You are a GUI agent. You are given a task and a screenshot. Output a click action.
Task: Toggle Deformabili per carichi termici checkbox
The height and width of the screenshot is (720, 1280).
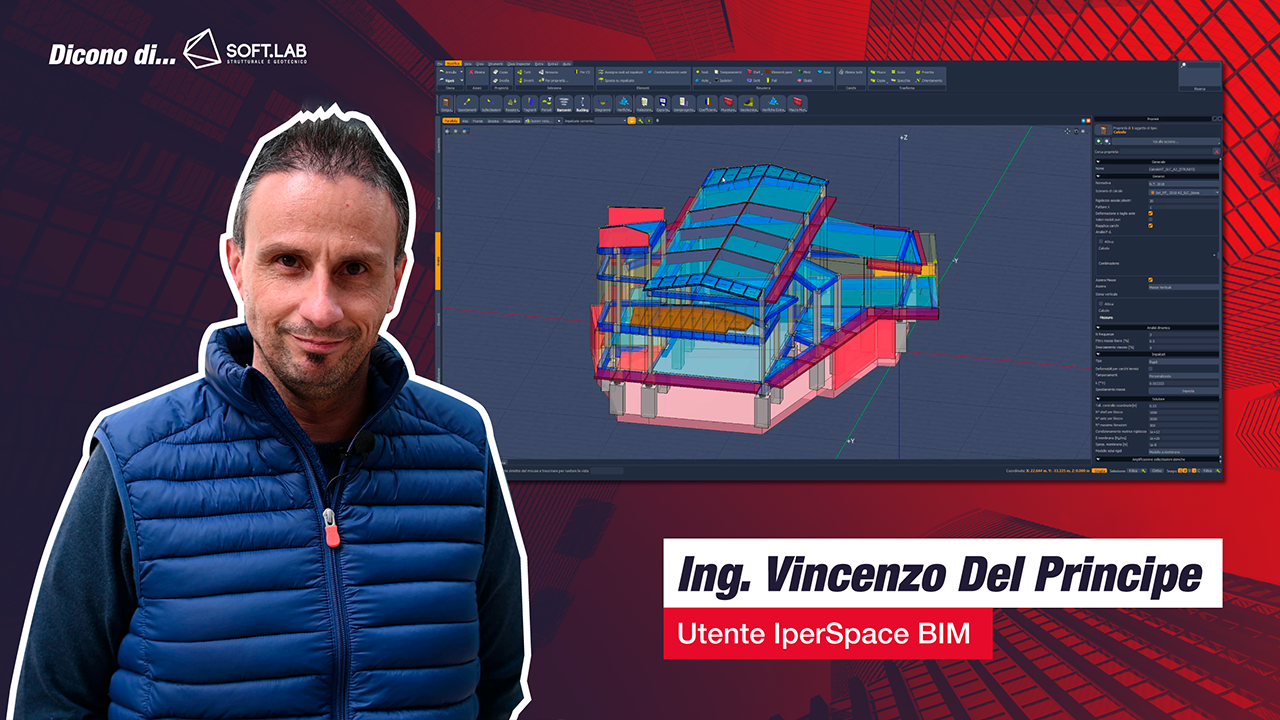pos(1150,368)
